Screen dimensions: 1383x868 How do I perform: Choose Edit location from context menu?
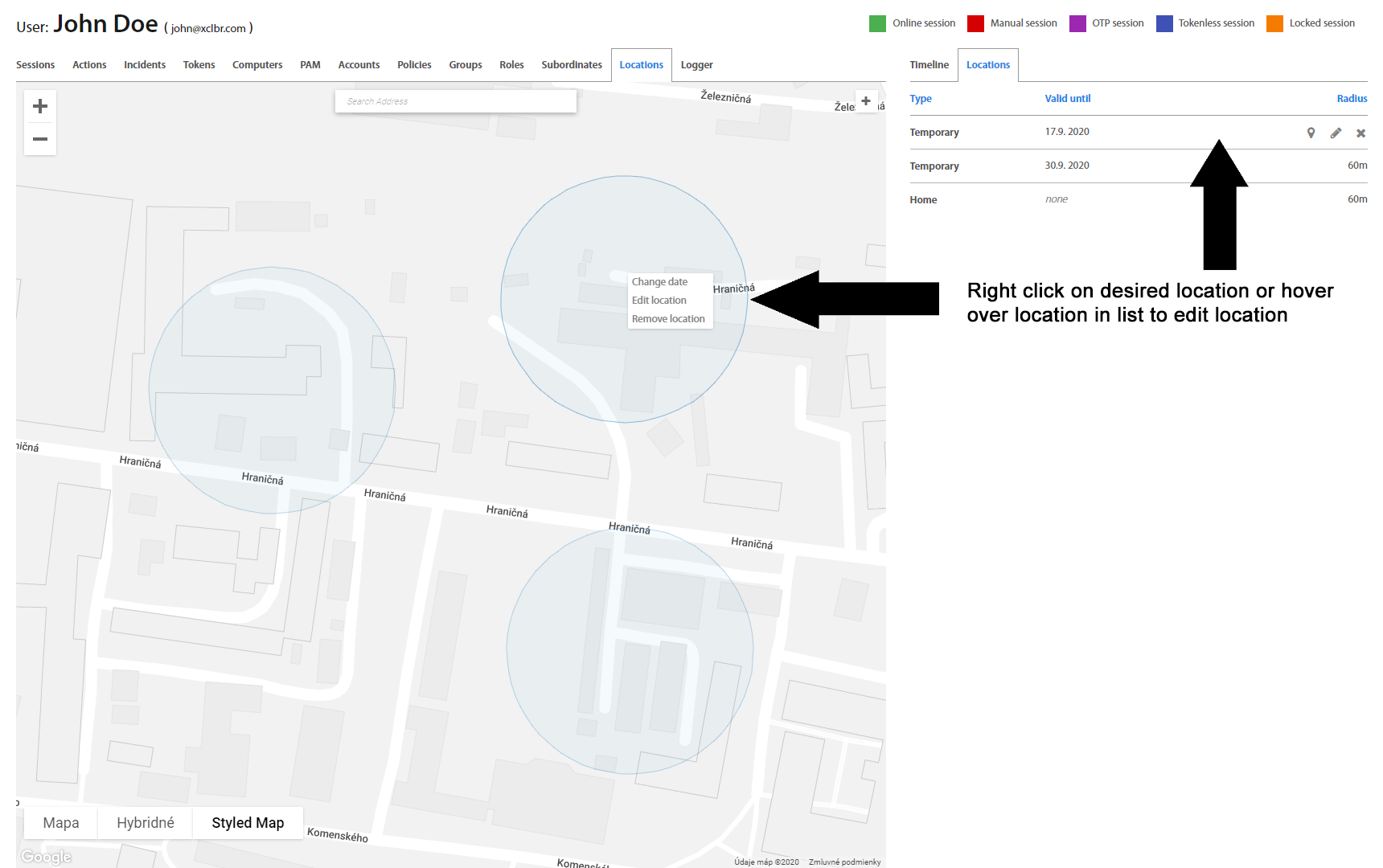coord(659,301)
